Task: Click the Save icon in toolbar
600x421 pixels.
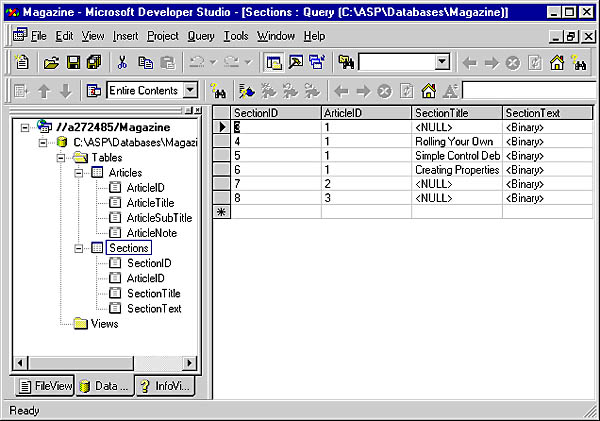Action: (73, 62)
